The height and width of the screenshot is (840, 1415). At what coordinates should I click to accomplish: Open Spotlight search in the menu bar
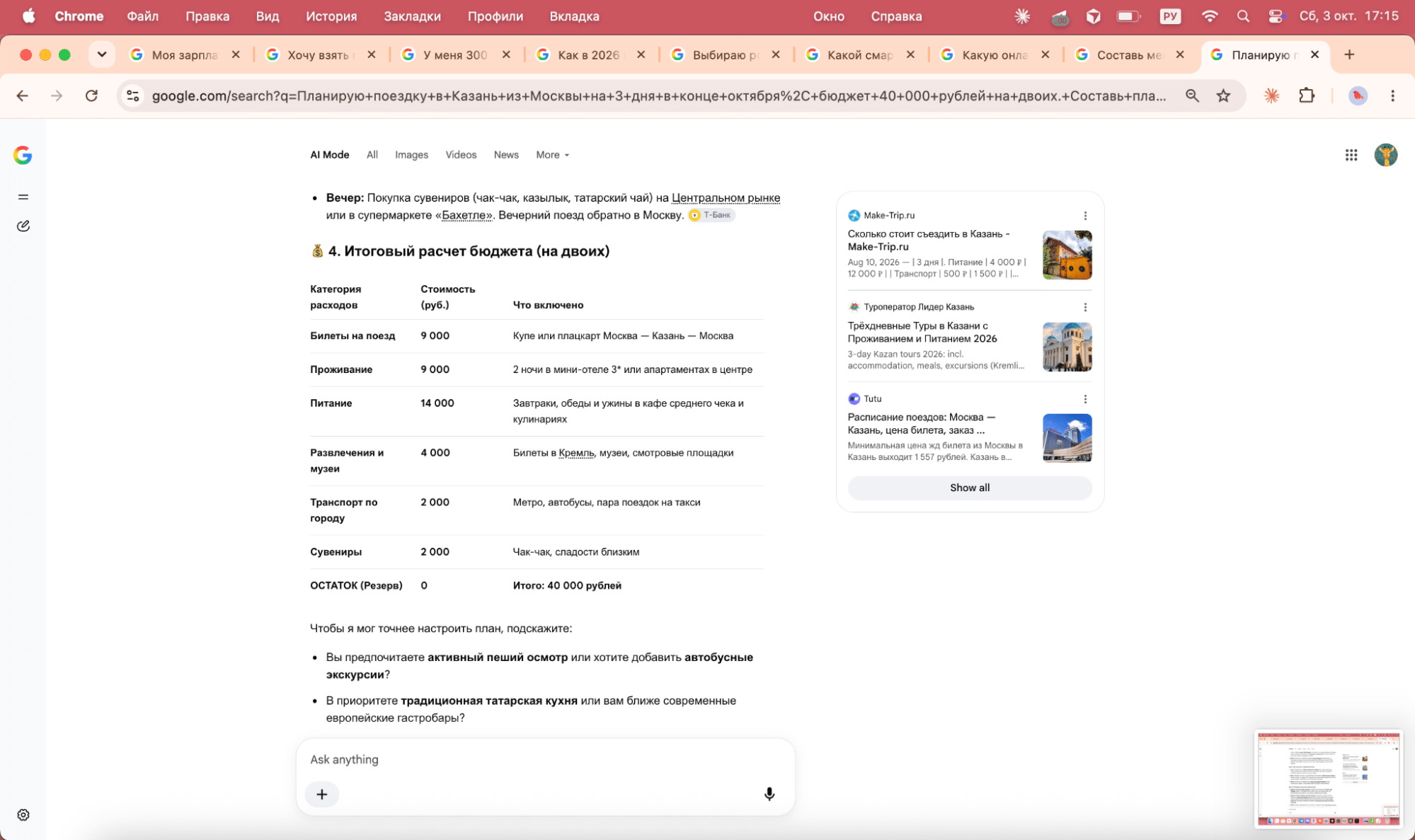[1243, 16]
